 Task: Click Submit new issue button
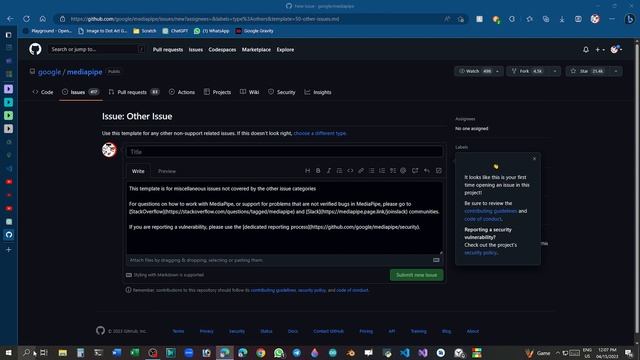(x=416, y=275)
